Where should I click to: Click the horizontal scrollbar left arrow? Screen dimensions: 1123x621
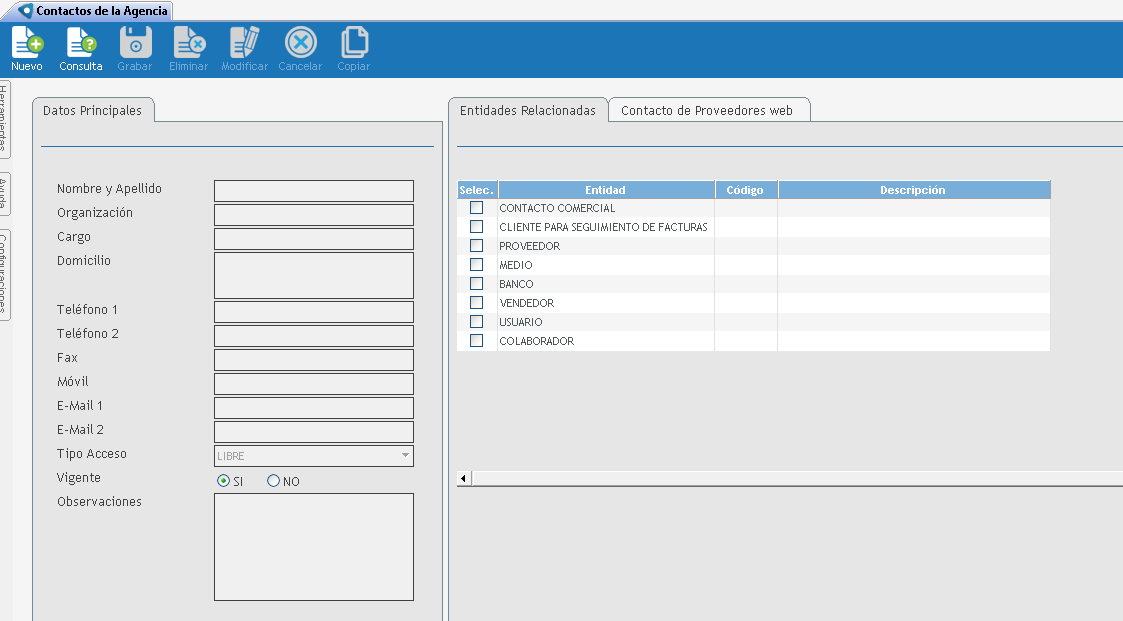tap(464, 479)
